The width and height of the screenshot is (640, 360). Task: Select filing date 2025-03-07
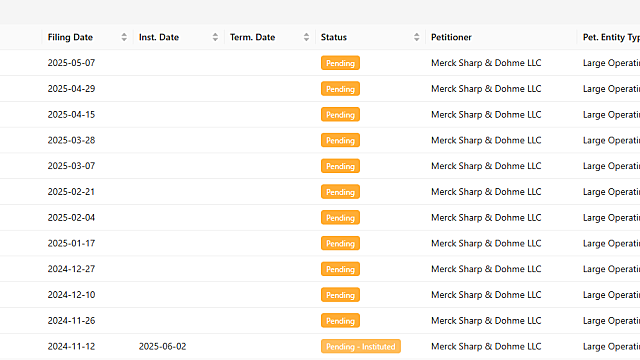pos(71,166)
